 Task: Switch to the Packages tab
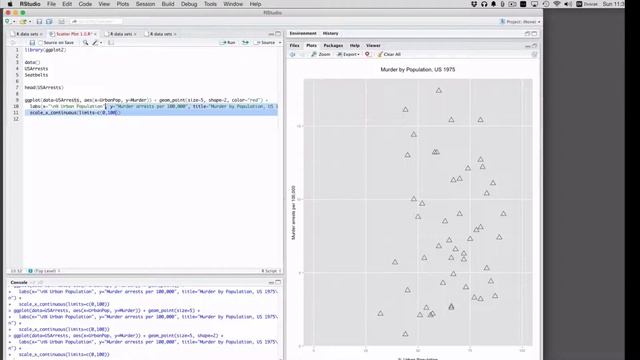pos(333,46)
